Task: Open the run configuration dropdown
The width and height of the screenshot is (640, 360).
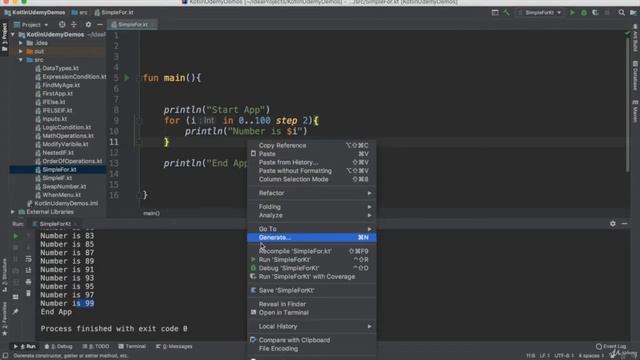Action: tap(540, 13)
